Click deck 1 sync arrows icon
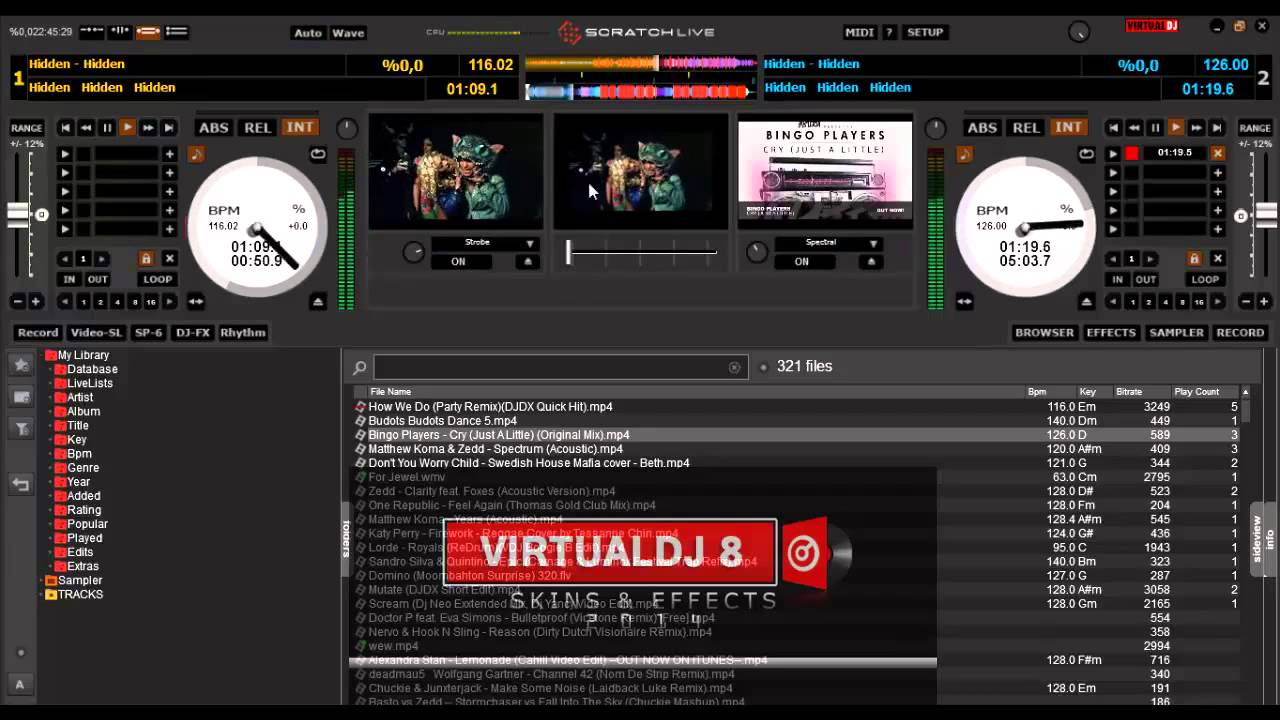Viewport: 1280px width, 720px height. pyautogui.click(x=196, y=301)
